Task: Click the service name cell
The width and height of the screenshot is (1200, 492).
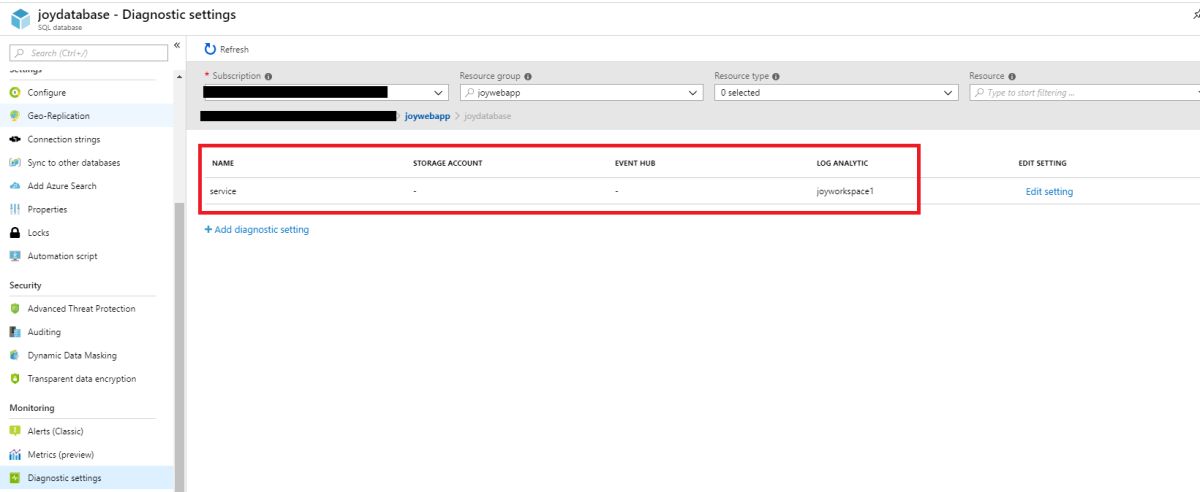Action: (x=223, y=191)
